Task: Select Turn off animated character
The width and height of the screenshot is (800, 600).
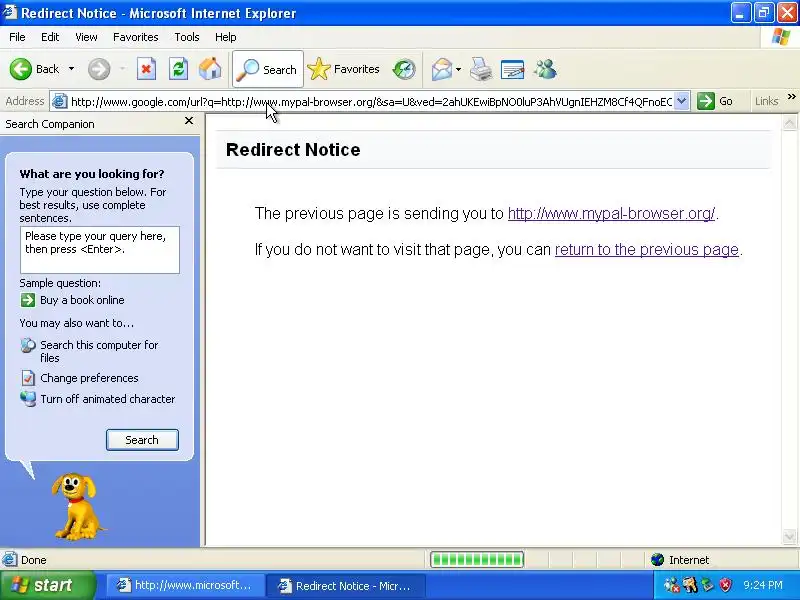Action: tap(108, 399)
